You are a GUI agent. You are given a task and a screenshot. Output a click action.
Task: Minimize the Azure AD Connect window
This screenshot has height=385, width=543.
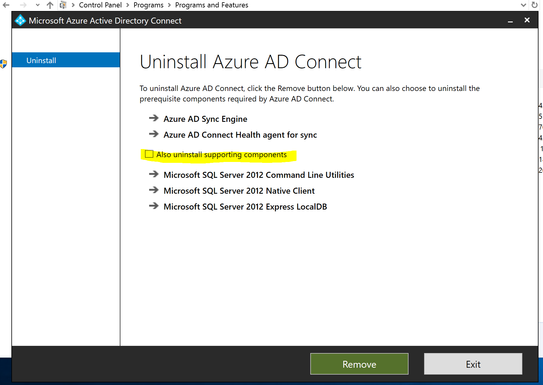pos(510,21)
